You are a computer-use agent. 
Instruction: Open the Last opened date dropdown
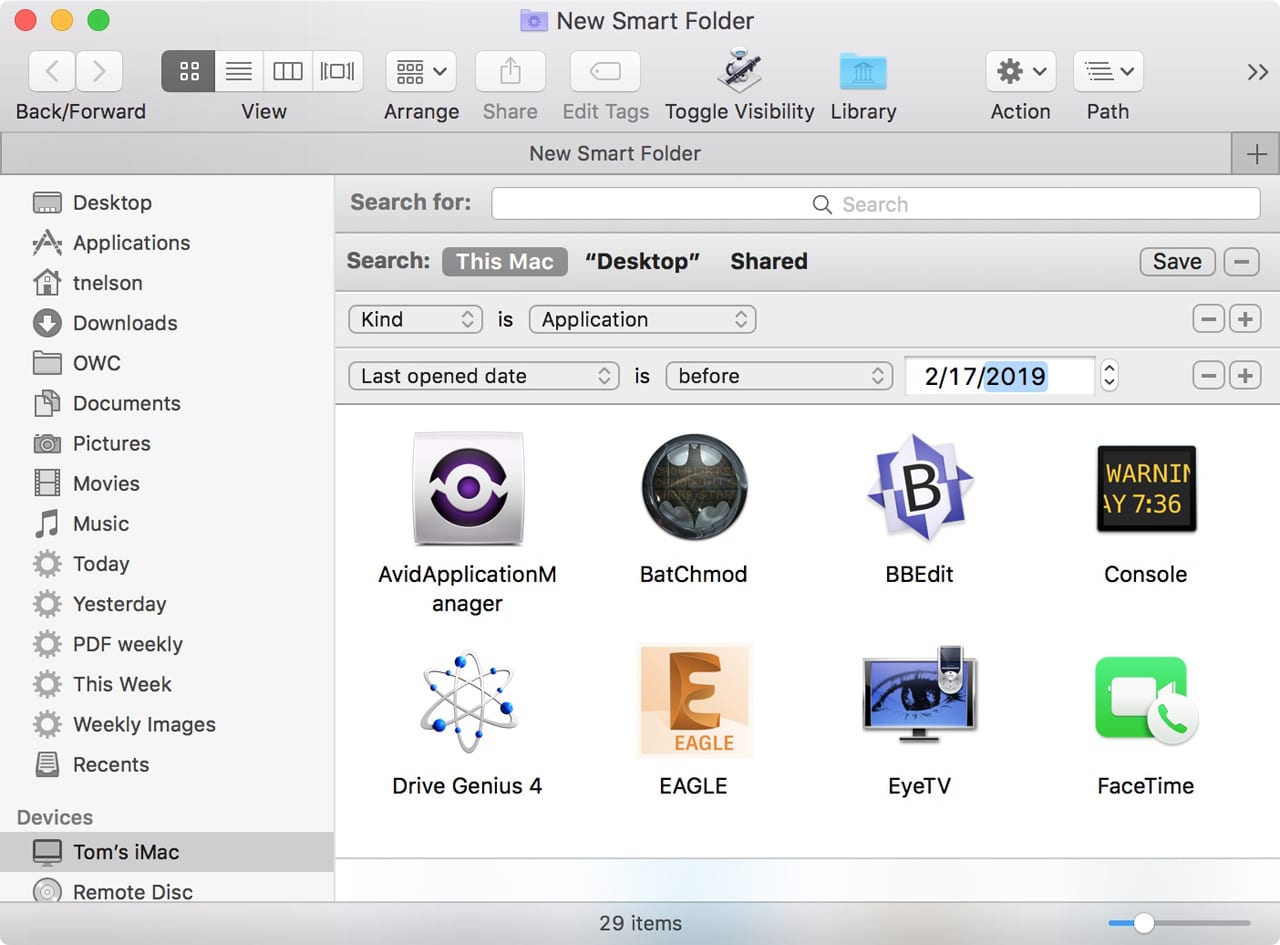483,376
